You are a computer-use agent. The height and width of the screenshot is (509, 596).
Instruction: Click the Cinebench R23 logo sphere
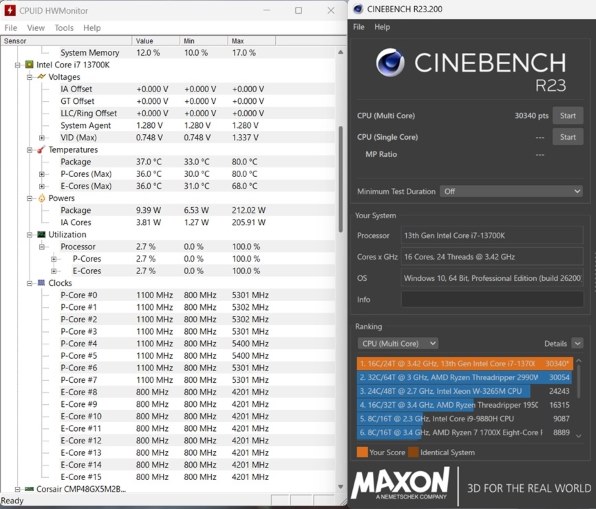390,62
